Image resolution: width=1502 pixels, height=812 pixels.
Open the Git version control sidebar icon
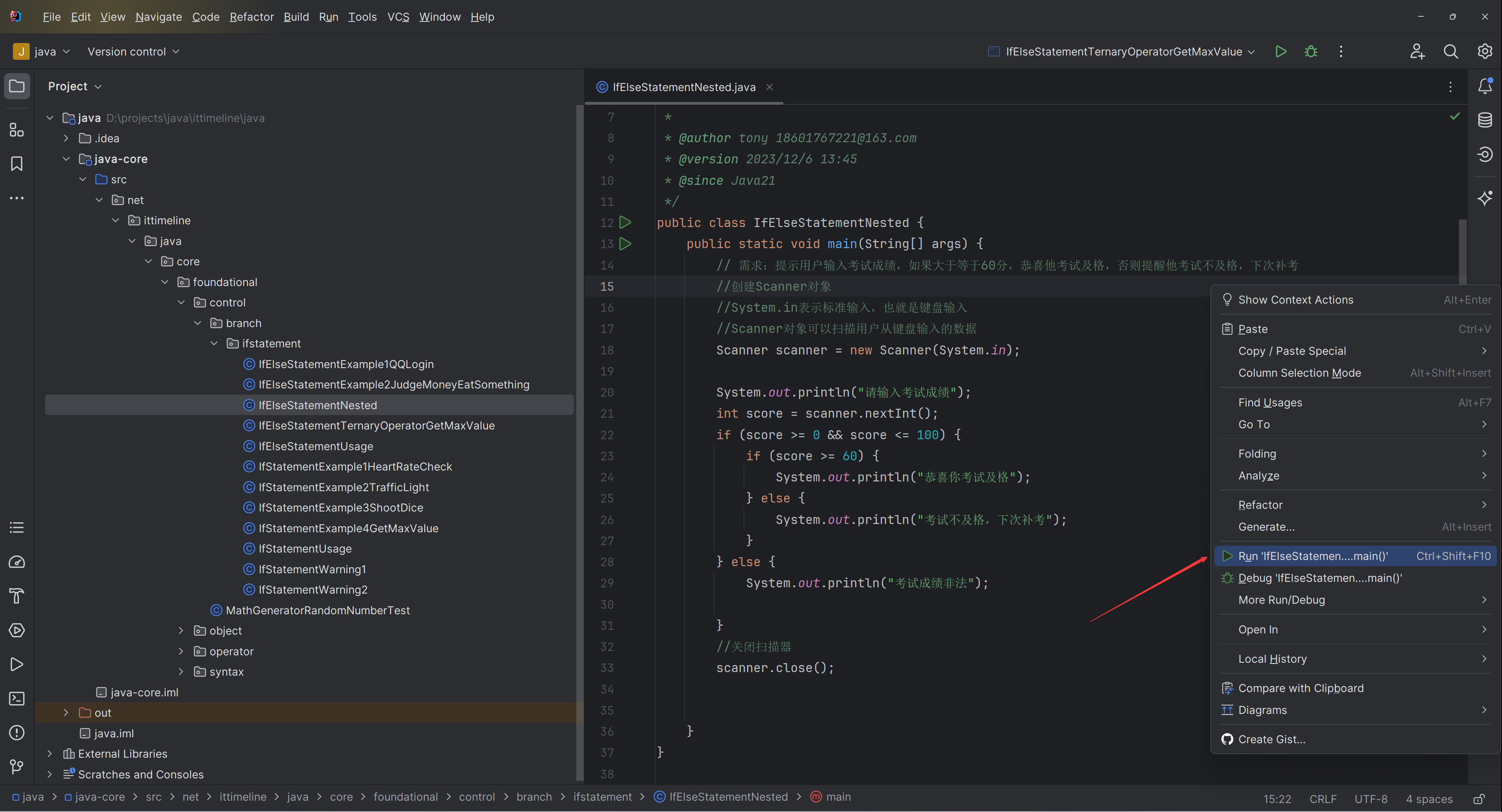[17, 767]
